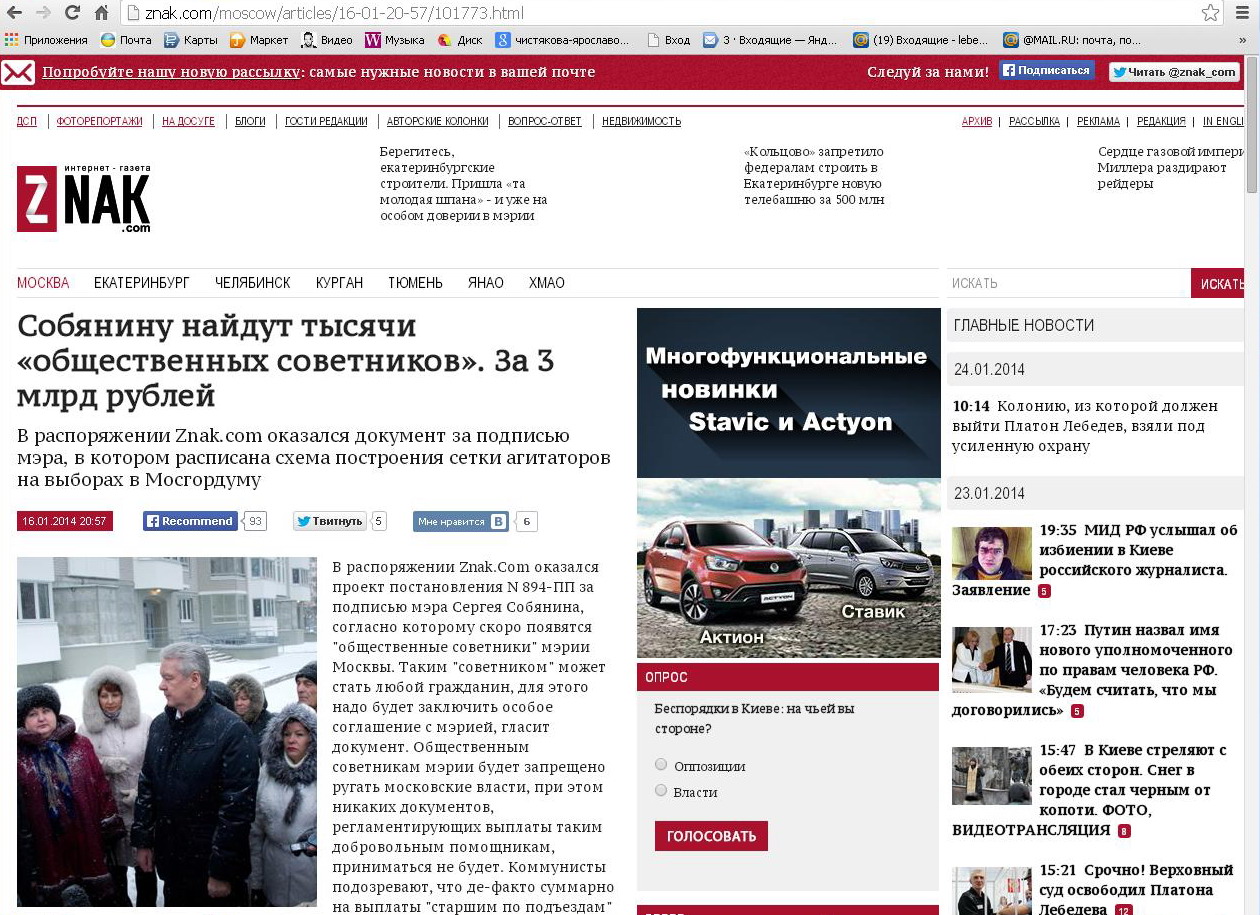Click the Facebook Recommend button

[x=190, y=521]
